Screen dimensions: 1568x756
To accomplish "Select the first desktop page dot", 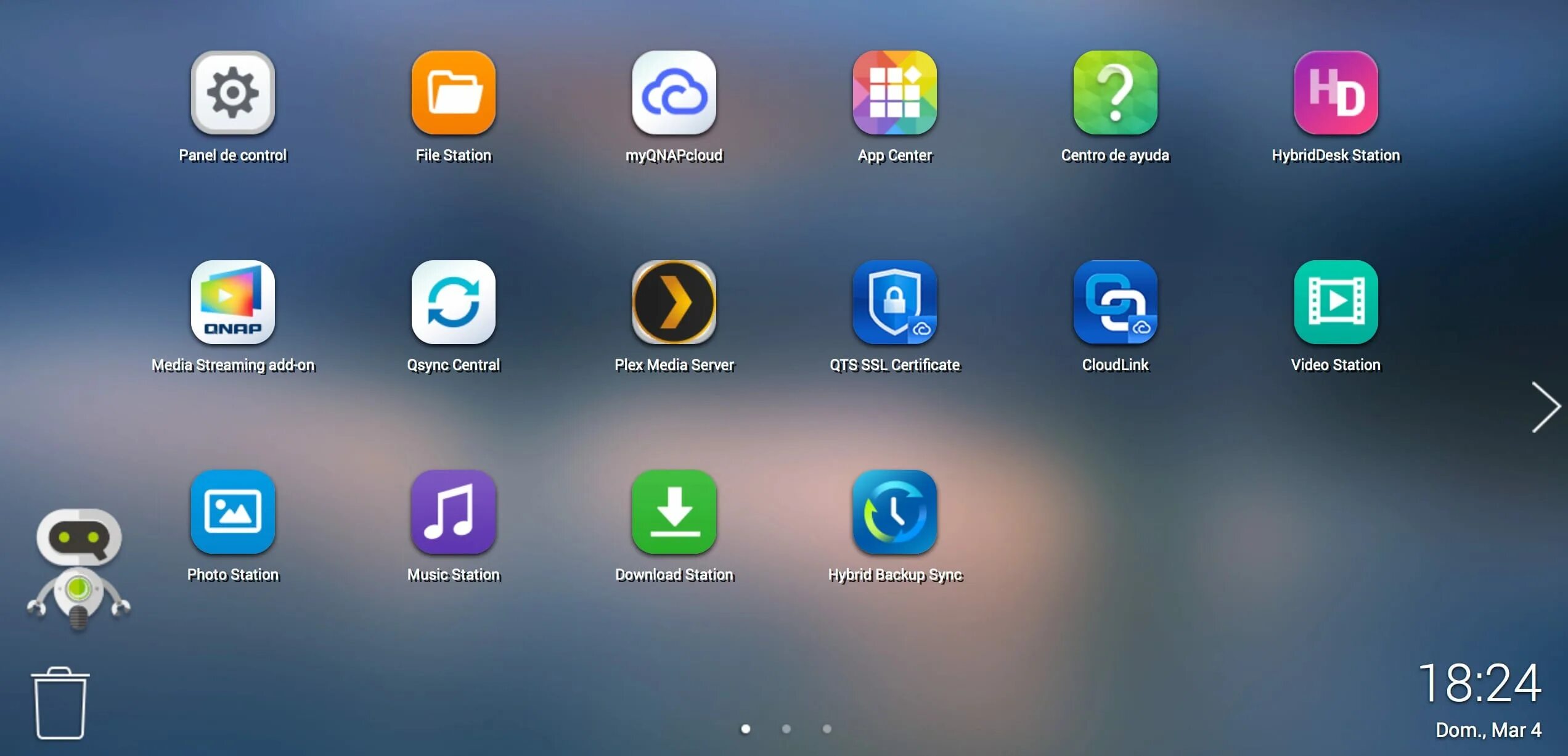I will pos(745,729).
